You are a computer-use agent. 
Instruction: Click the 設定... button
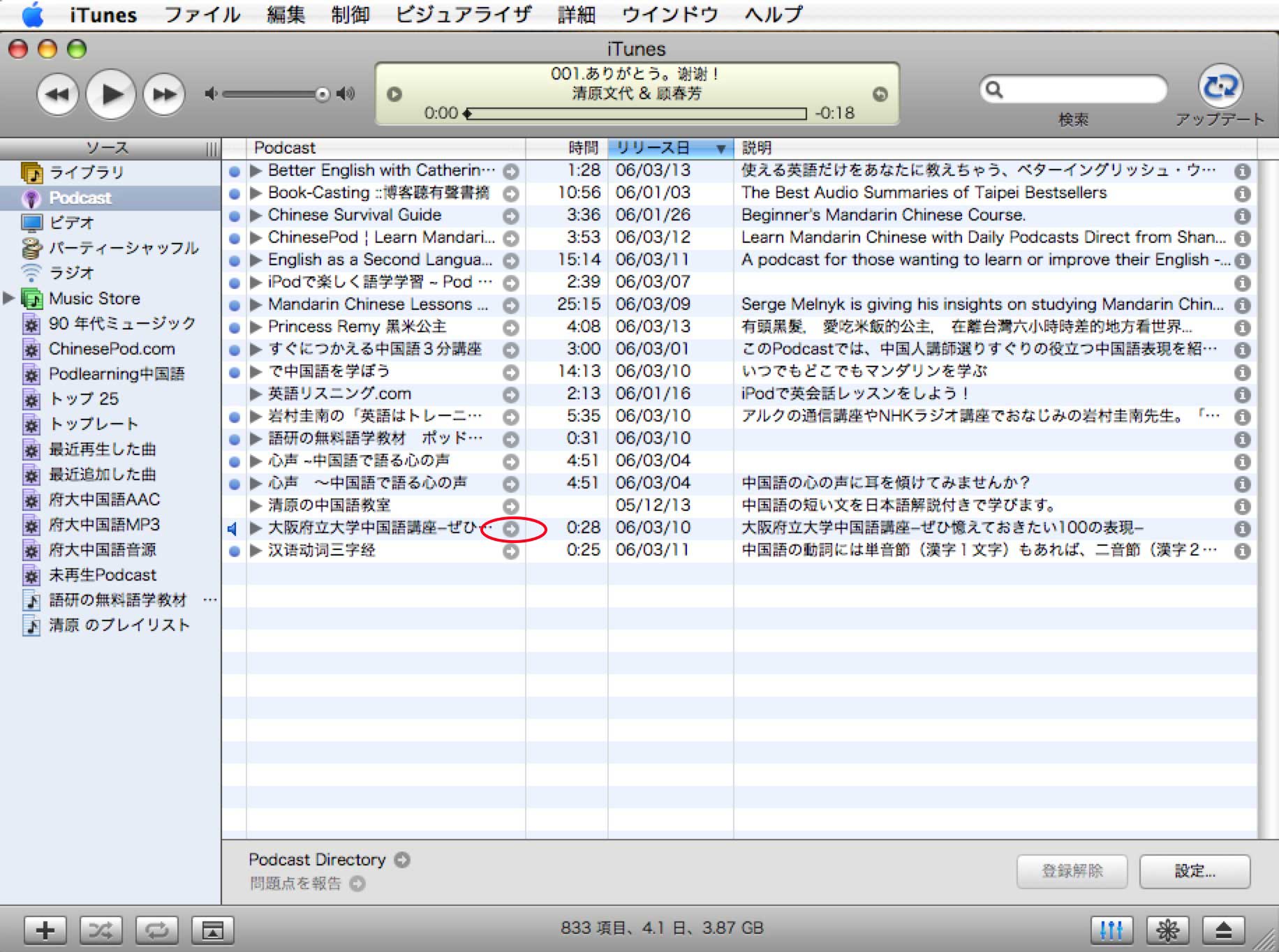point(1195,871)
